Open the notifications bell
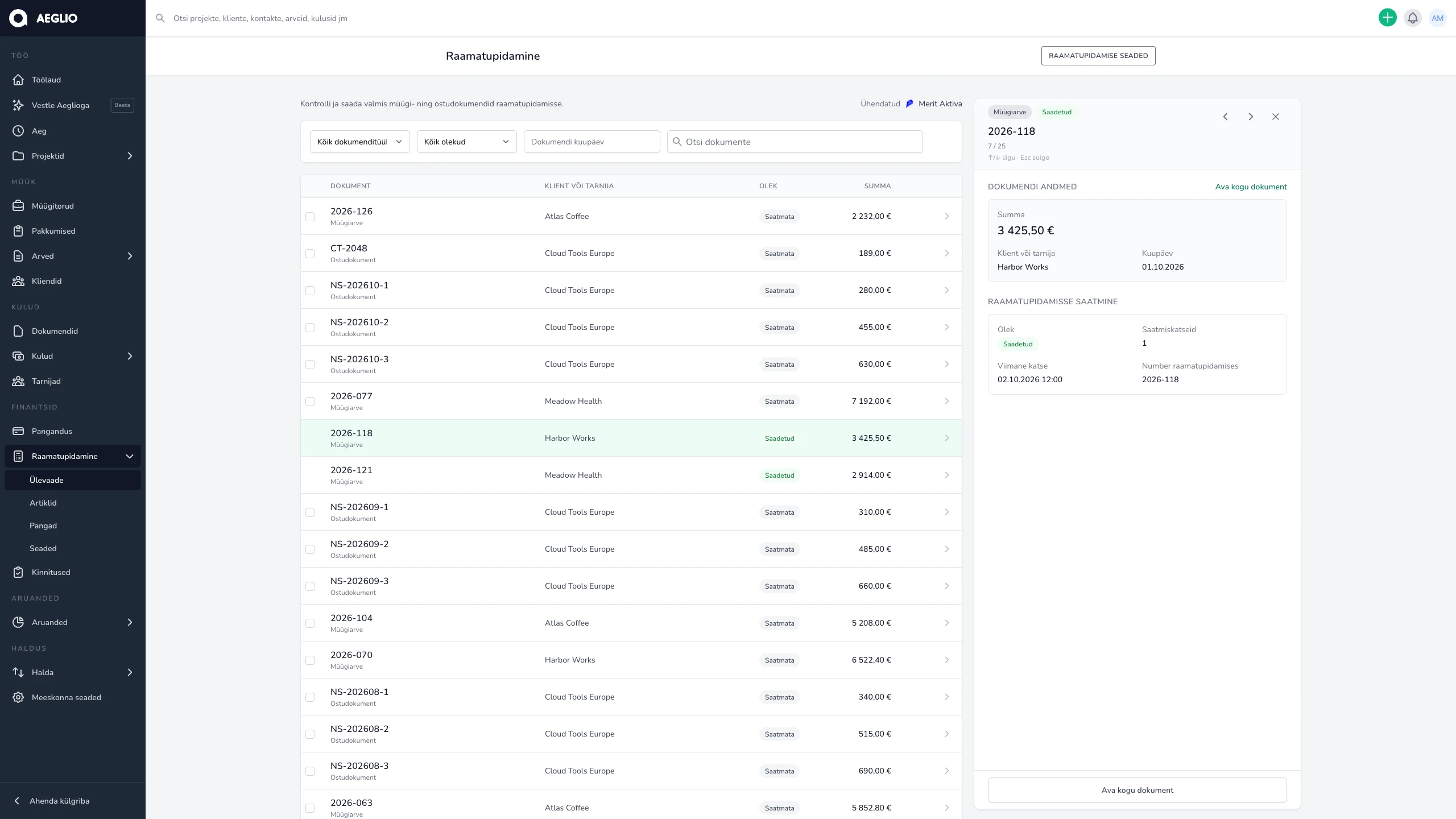1456x819 pixels. (1412, 18)
